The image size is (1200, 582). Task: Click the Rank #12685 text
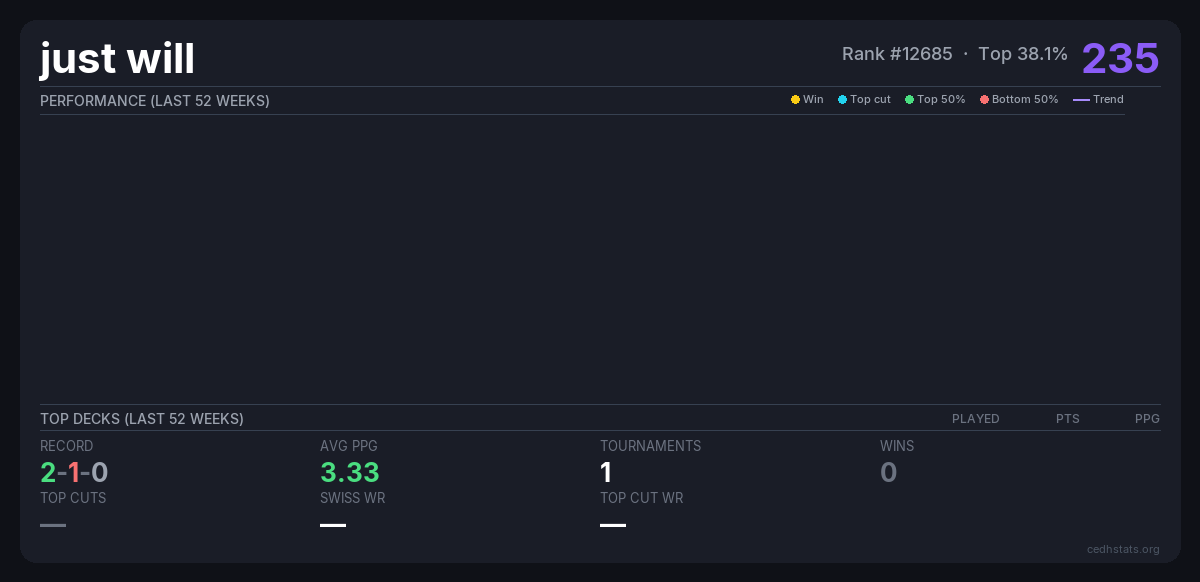click(x=897, y=54)
